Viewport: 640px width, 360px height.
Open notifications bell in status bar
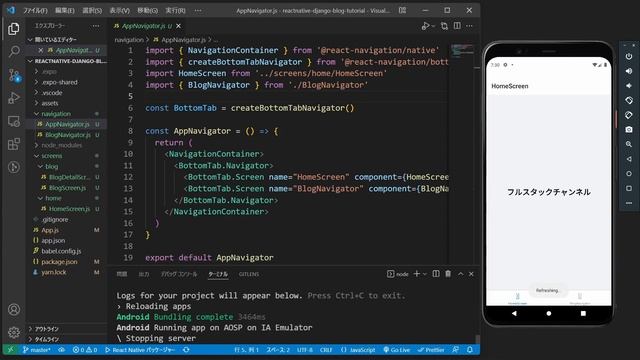[x=470, y=350]
